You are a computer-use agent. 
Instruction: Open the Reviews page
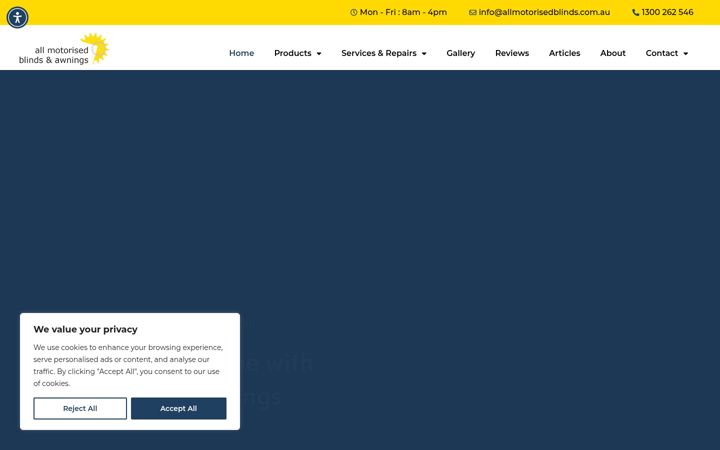(x=512, y=53)
